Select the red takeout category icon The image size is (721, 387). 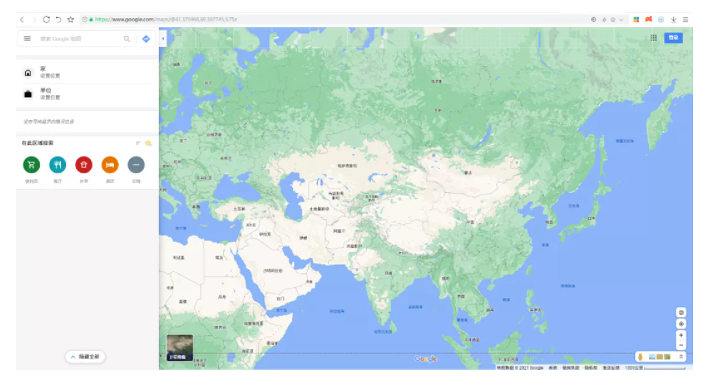[x=84, y=165]
